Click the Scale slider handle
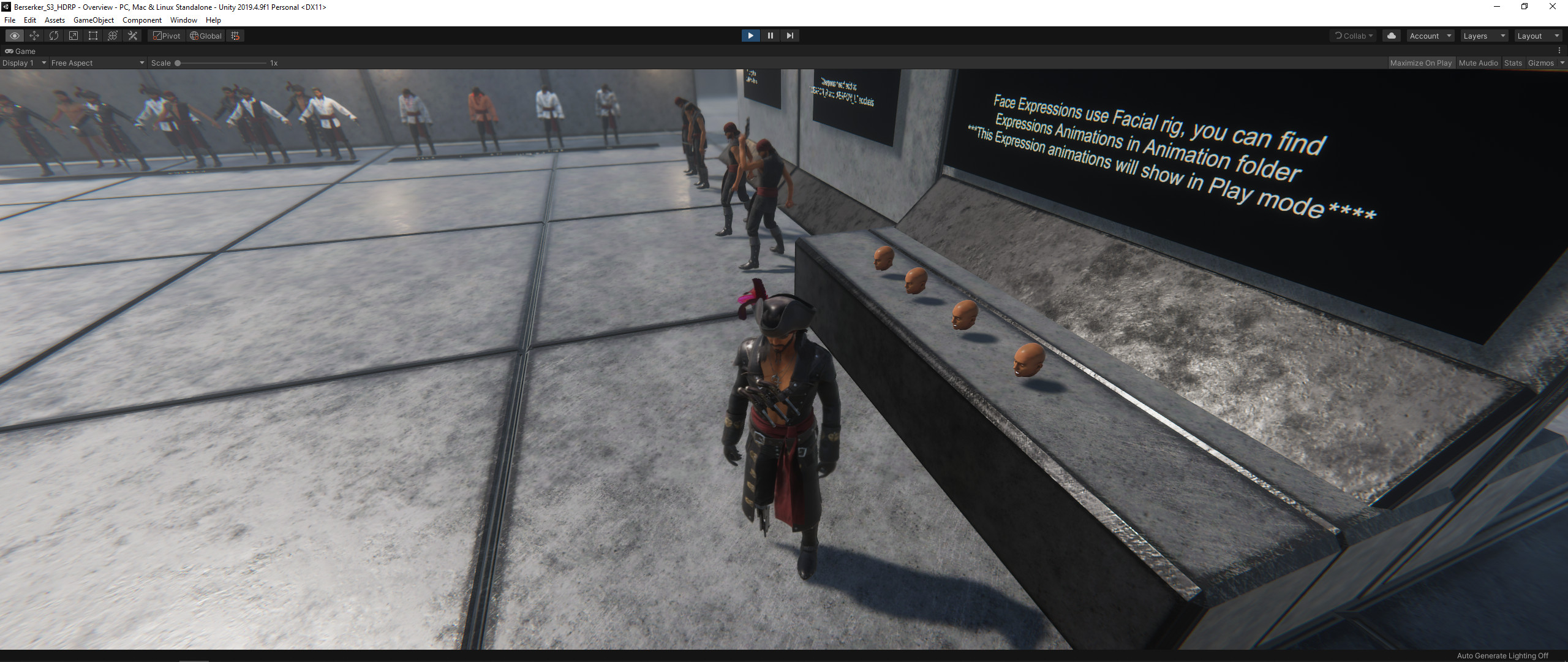 (178, 63)
